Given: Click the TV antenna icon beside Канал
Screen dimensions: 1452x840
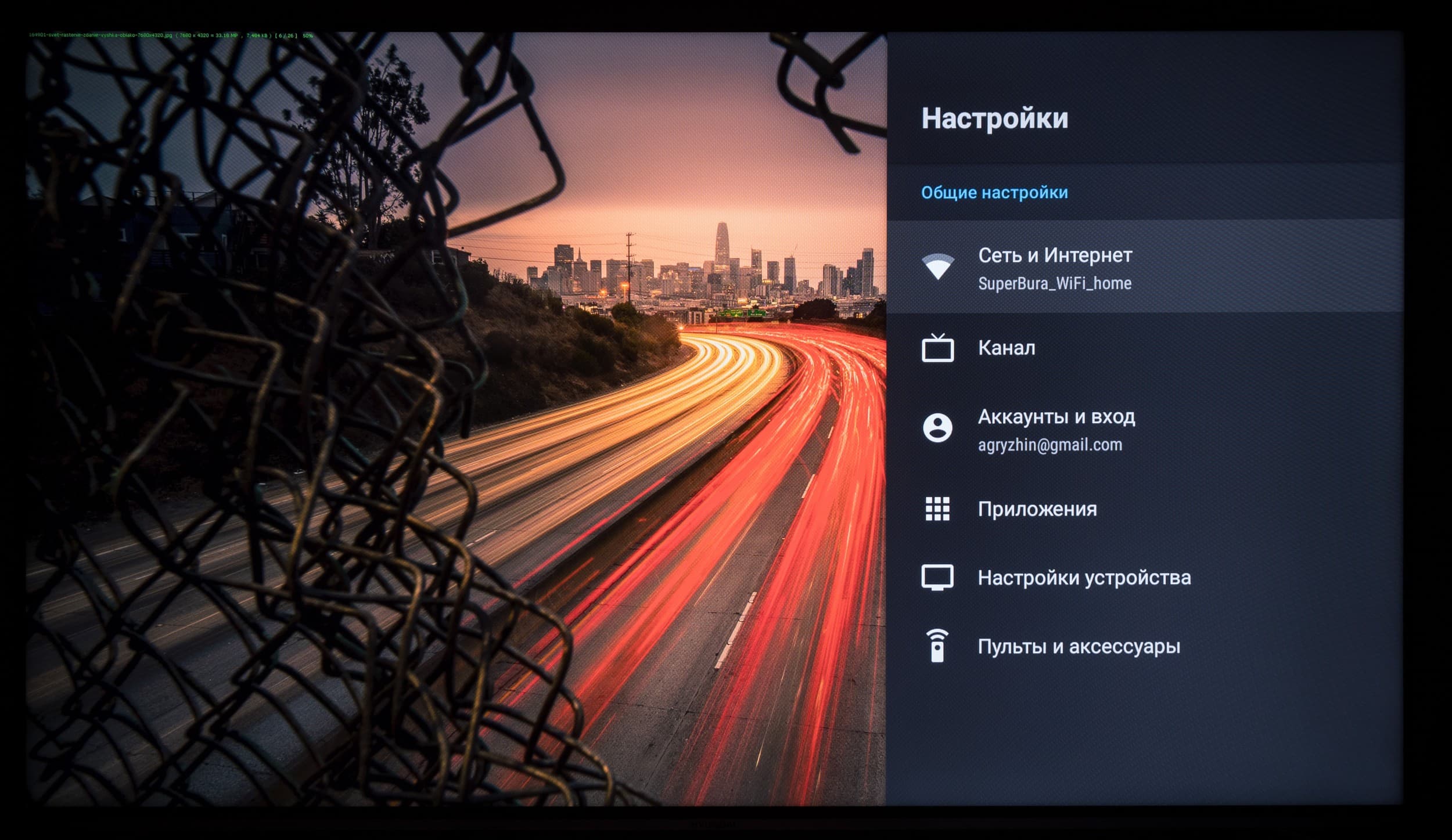Looking at the screenshot, I should [937, 348].
